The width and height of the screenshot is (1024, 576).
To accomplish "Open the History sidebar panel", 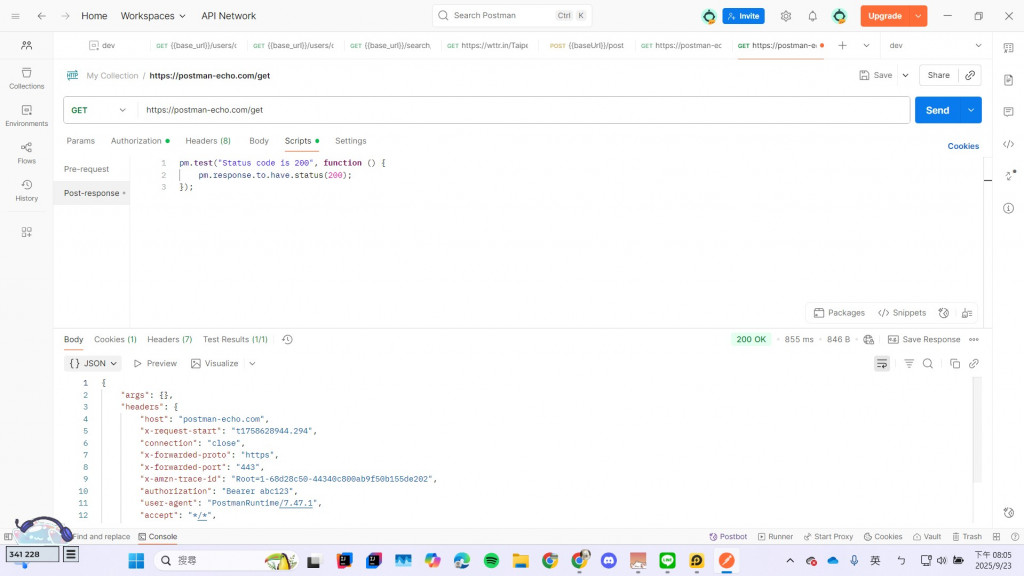I will [x=26, y=190].
